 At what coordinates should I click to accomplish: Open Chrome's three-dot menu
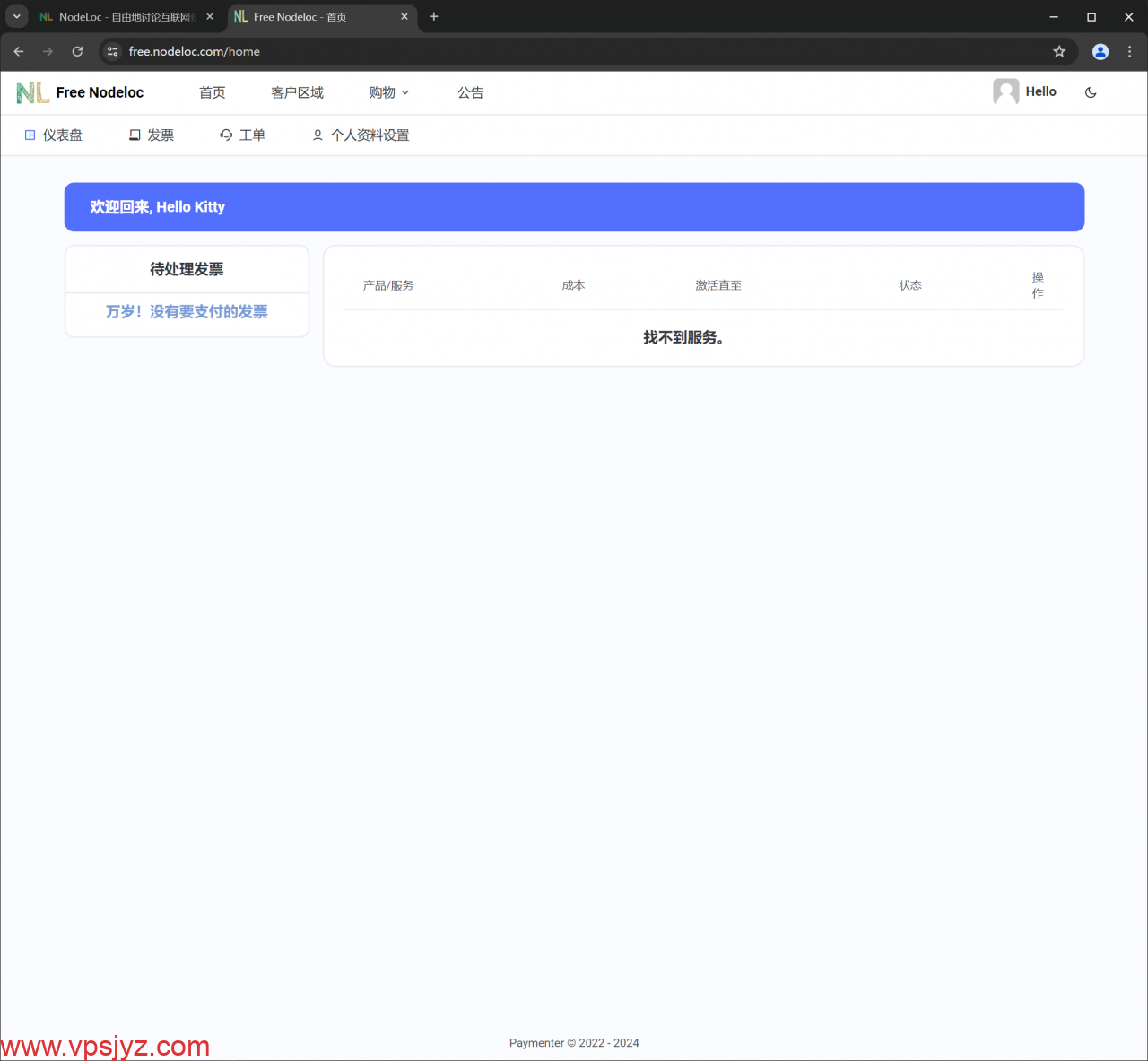click(x=1129, y=52)
